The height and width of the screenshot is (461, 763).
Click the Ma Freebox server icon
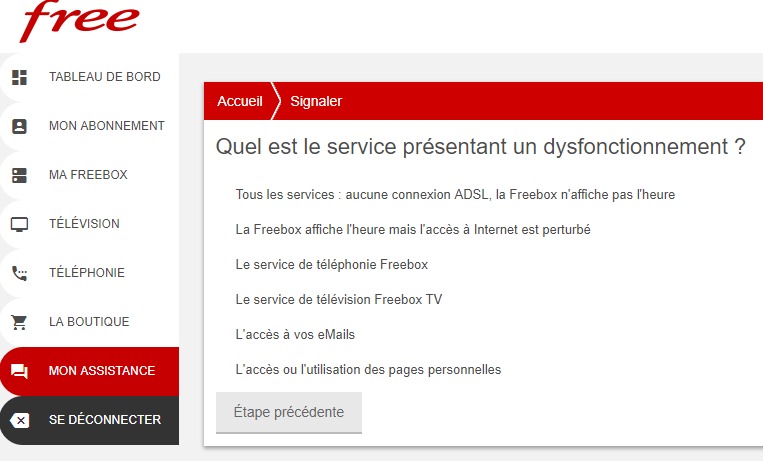[19, 175]
